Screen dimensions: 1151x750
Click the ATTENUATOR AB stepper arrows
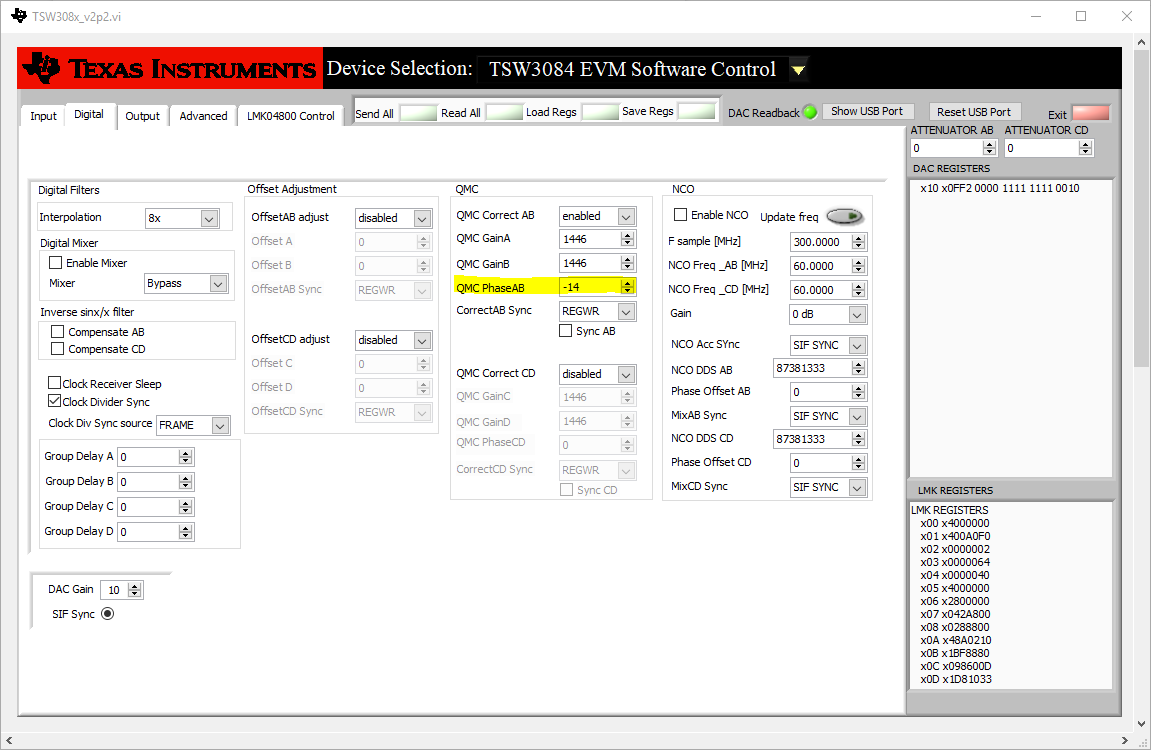pos(990,148)
